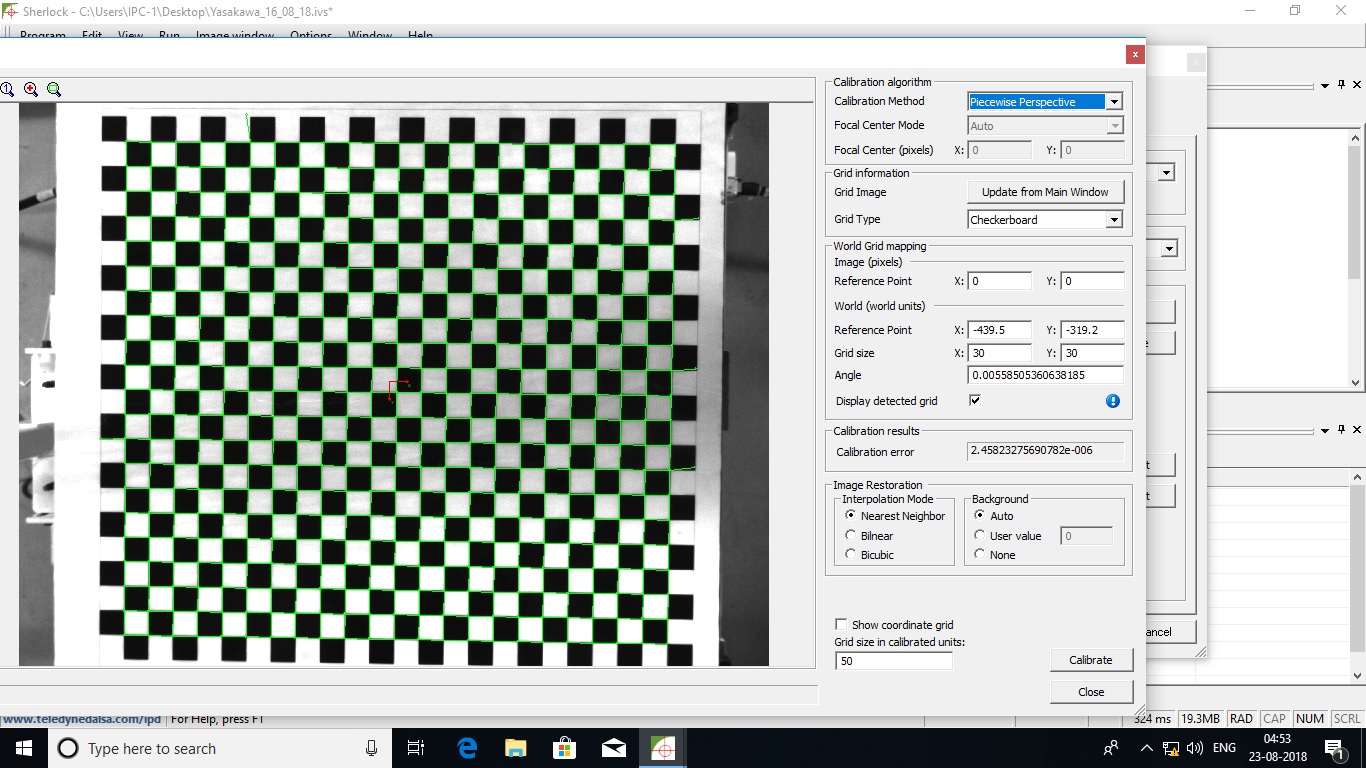Choose the User value background option
This screenshot has width=1366, height=768.
coord(979,535)
